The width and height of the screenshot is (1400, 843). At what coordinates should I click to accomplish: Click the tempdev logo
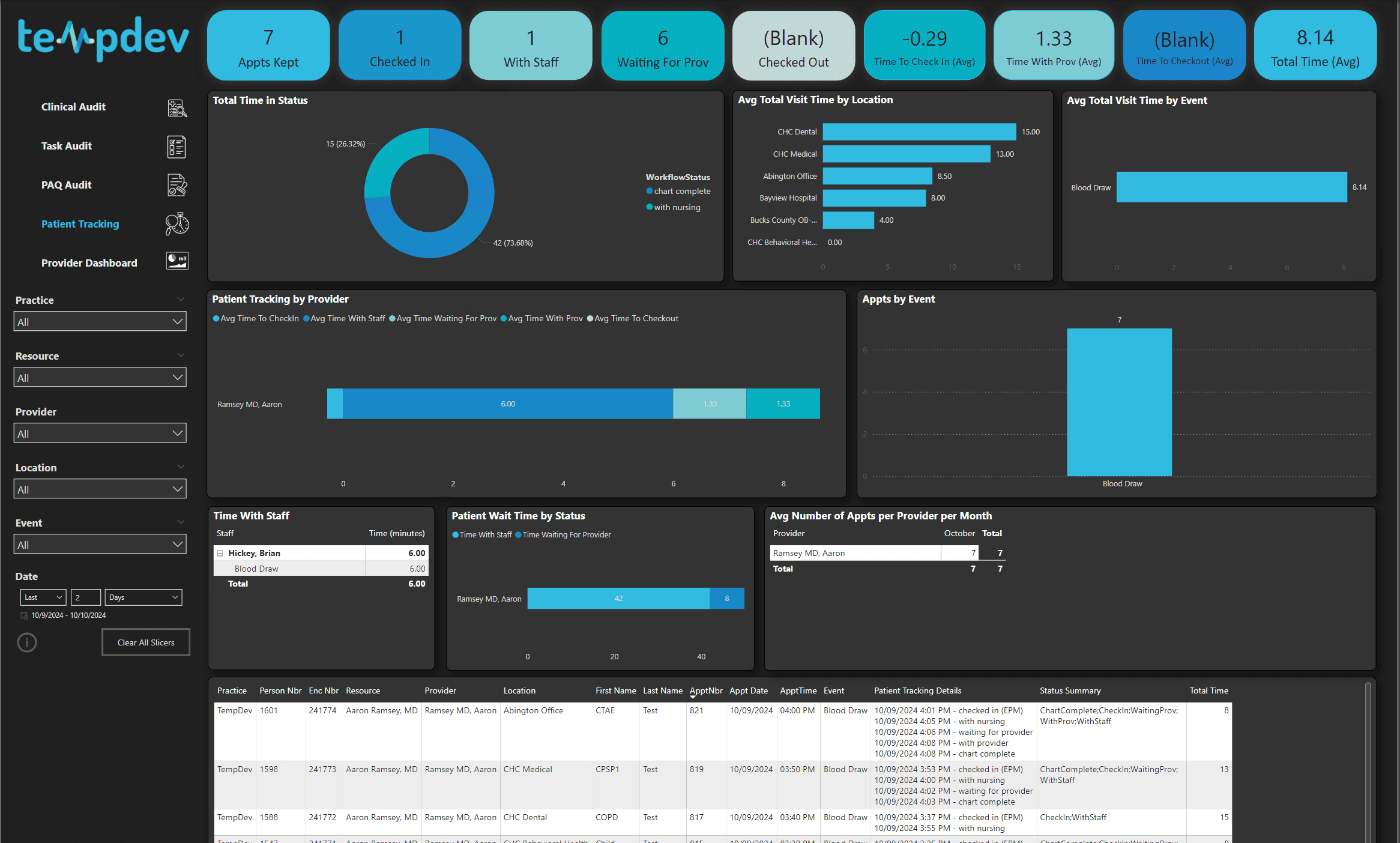103,39
